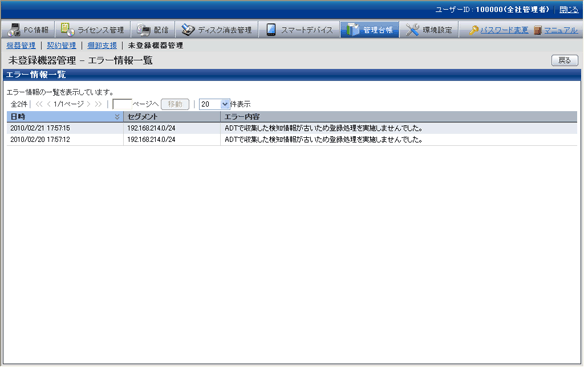
Task: Click the 未登録機器管理 current submenu text
Action: tap(156, 45)
